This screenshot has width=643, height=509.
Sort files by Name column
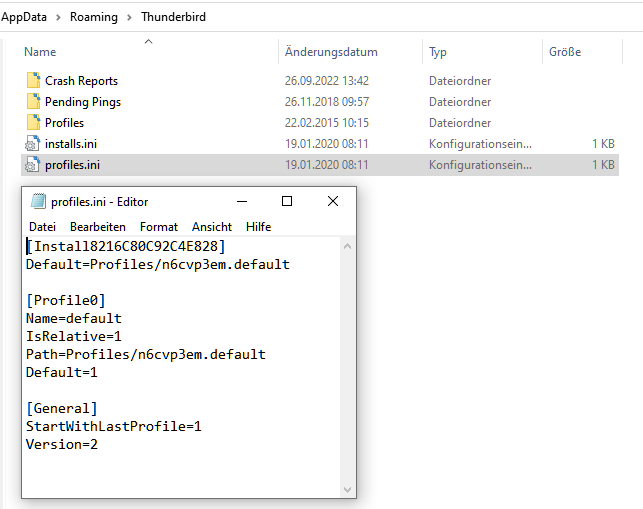click(40, 52)
